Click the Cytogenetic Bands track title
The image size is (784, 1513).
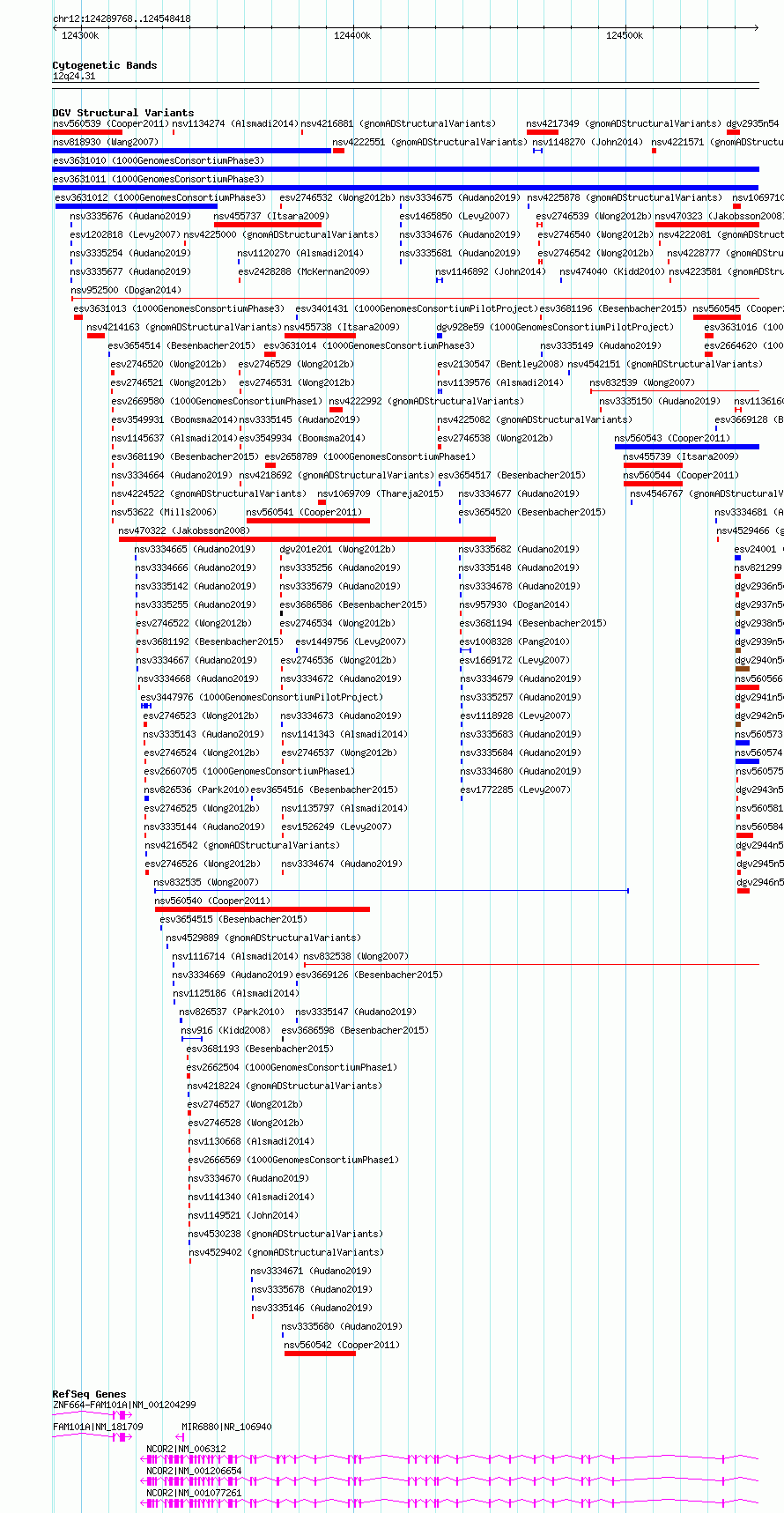[x=105, y=65]
